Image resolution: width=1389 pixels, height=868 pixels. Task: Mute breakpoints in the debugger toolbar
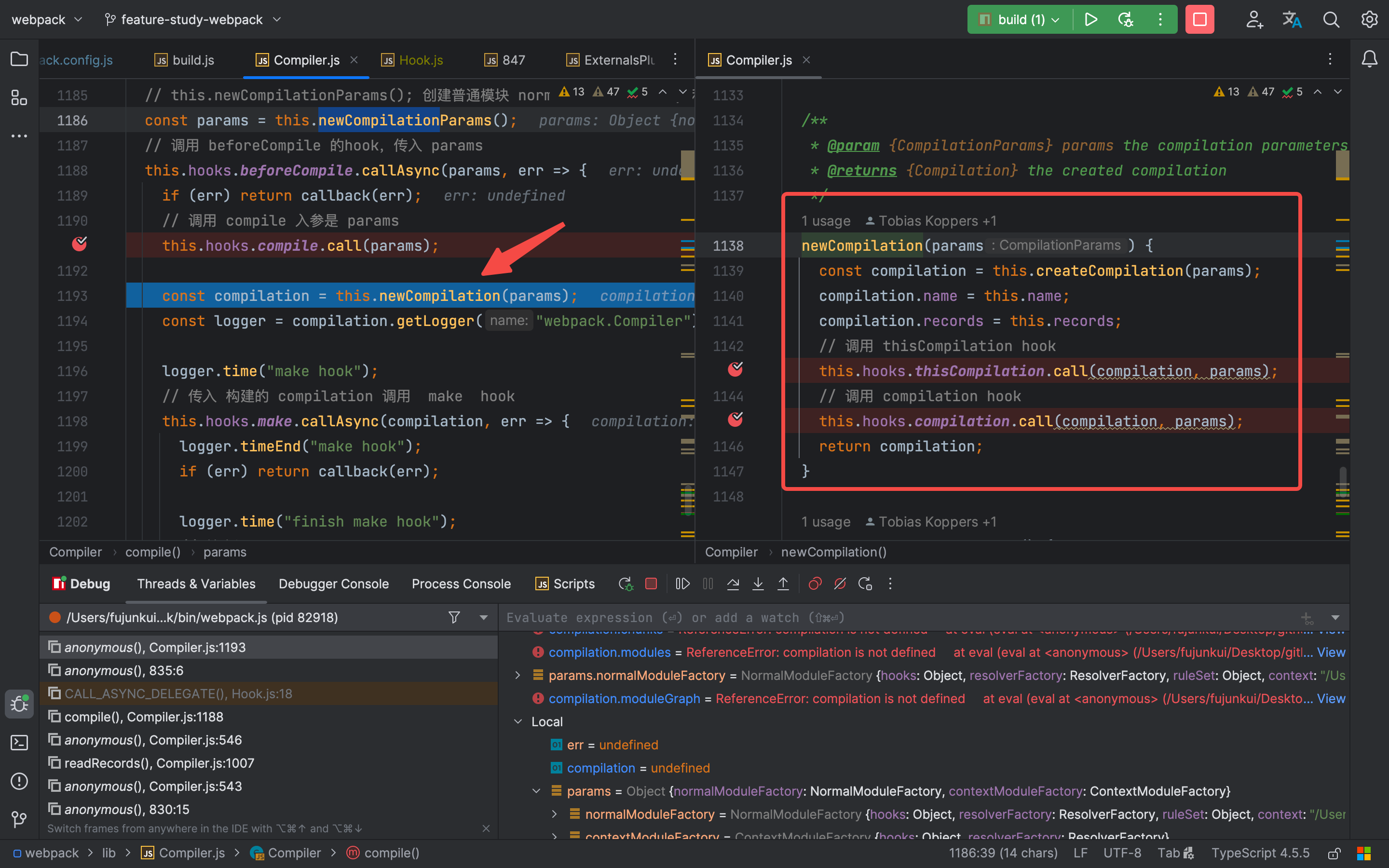[x=840, y=584]
